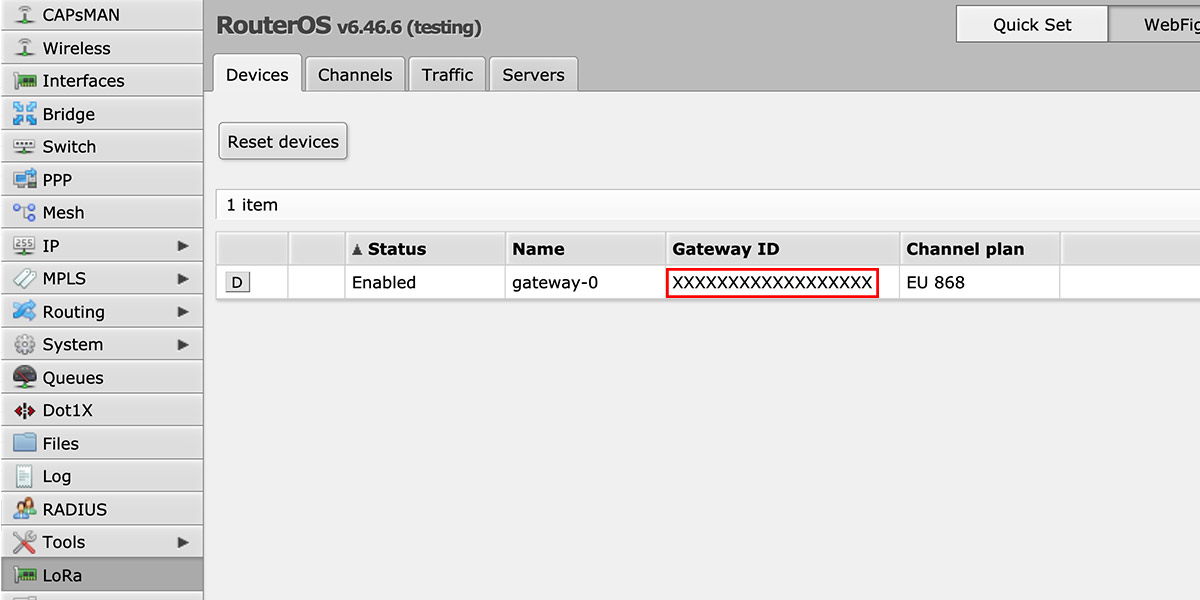Open PPP using its icon
The width and height of the screenshot is (1200, 600).
point(25,180)
